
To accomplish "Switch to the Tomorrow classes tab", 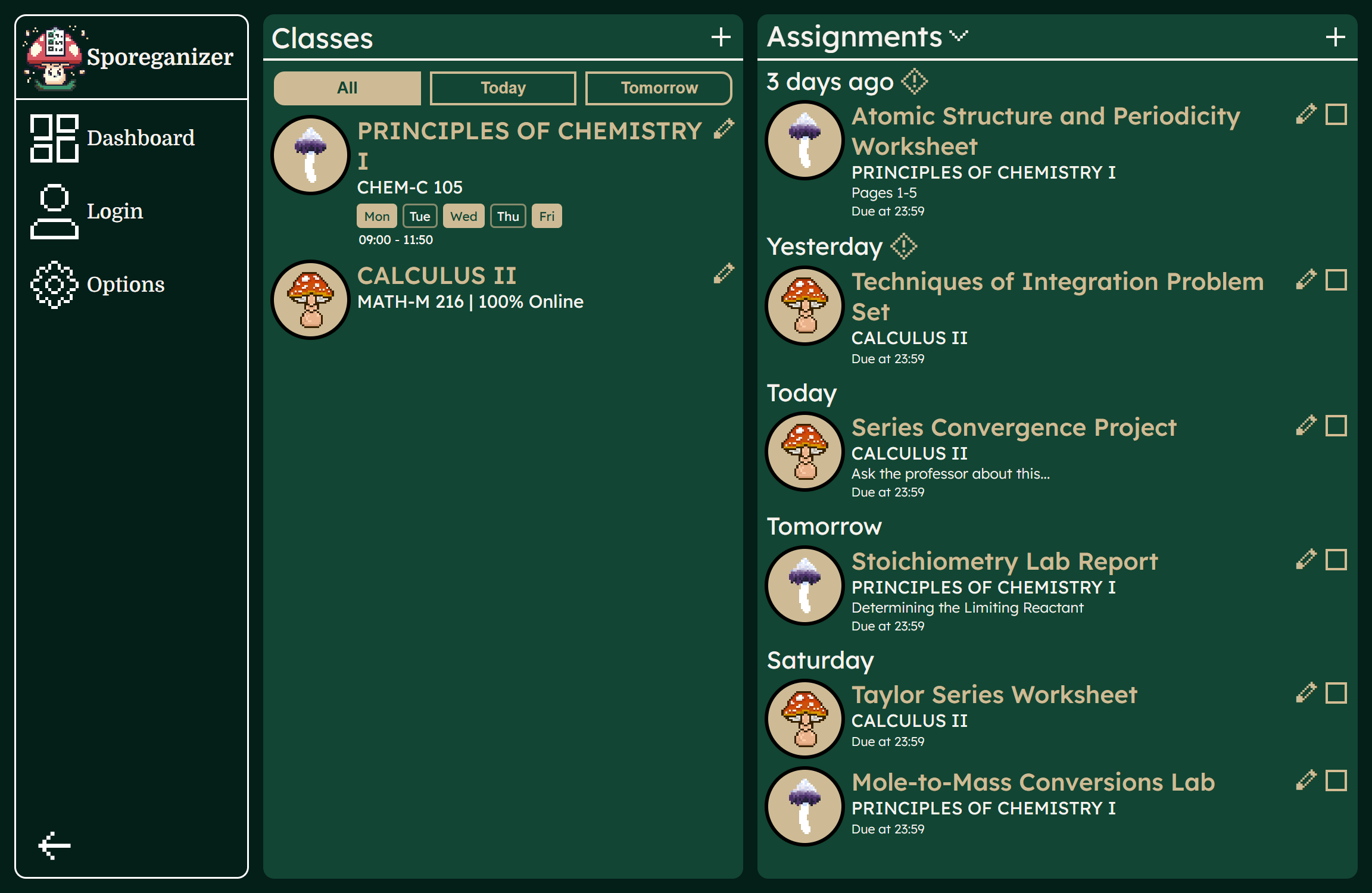I will coord(659,88).
